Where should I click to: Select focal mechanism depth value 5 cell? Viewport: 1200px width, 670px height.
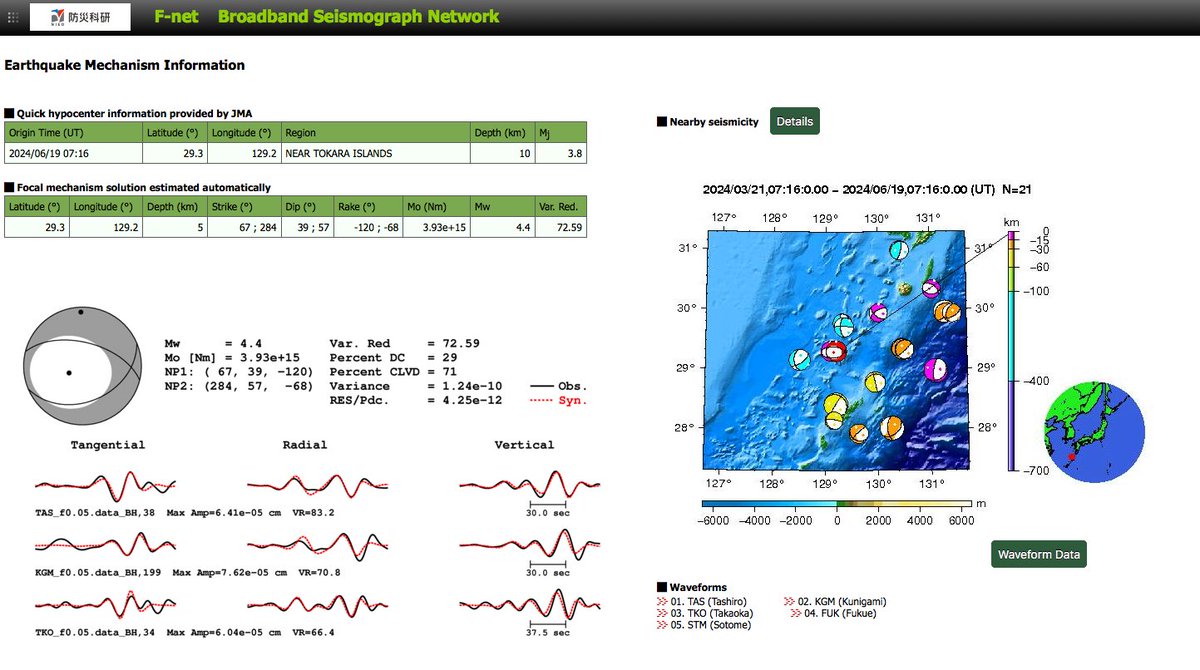tap(175, 227)
